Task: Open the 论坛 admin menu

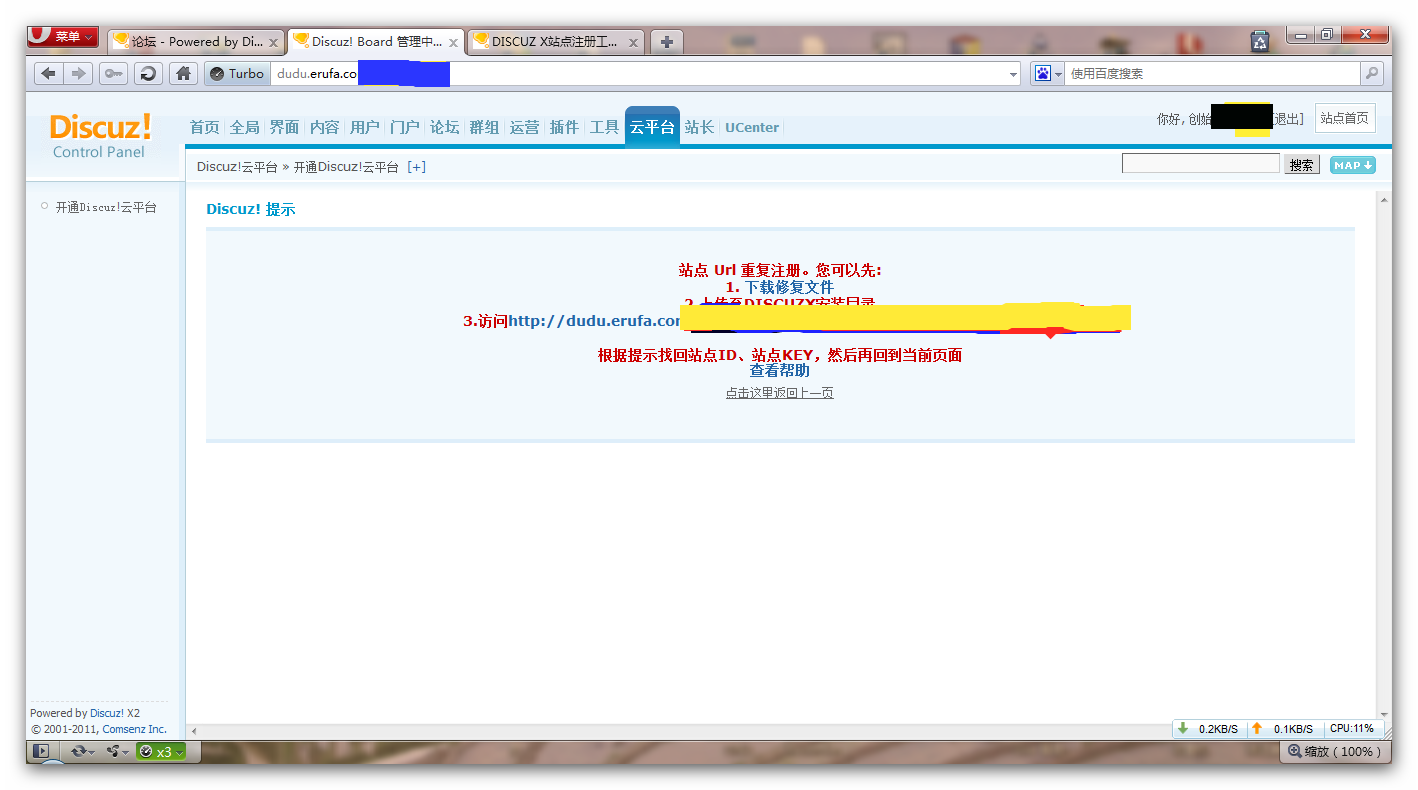Action: (445, 127)
